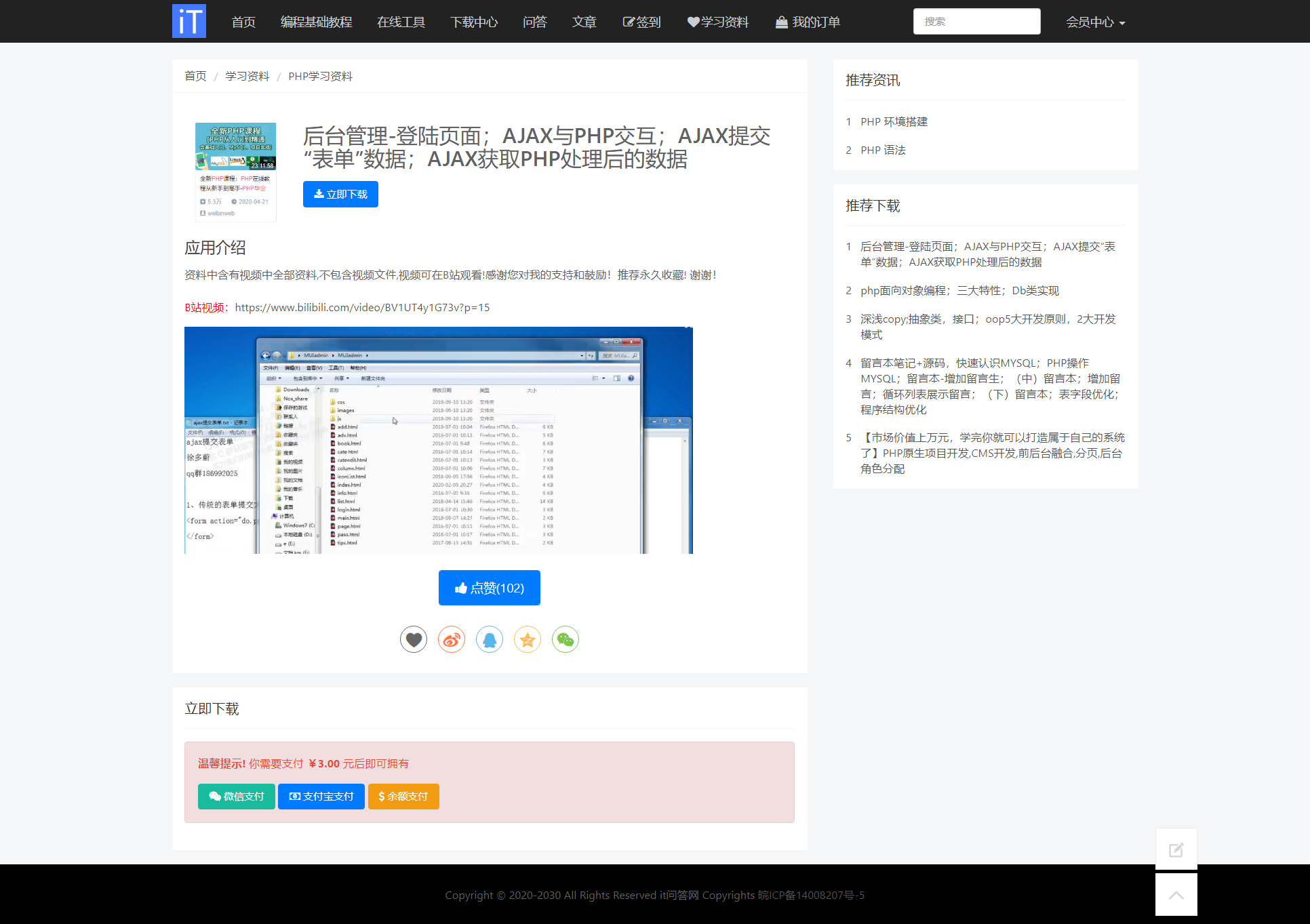The image size is (1310, 924).
Task: Open php面向对象编程 recommended download
Action: click(x=959, y=290)
